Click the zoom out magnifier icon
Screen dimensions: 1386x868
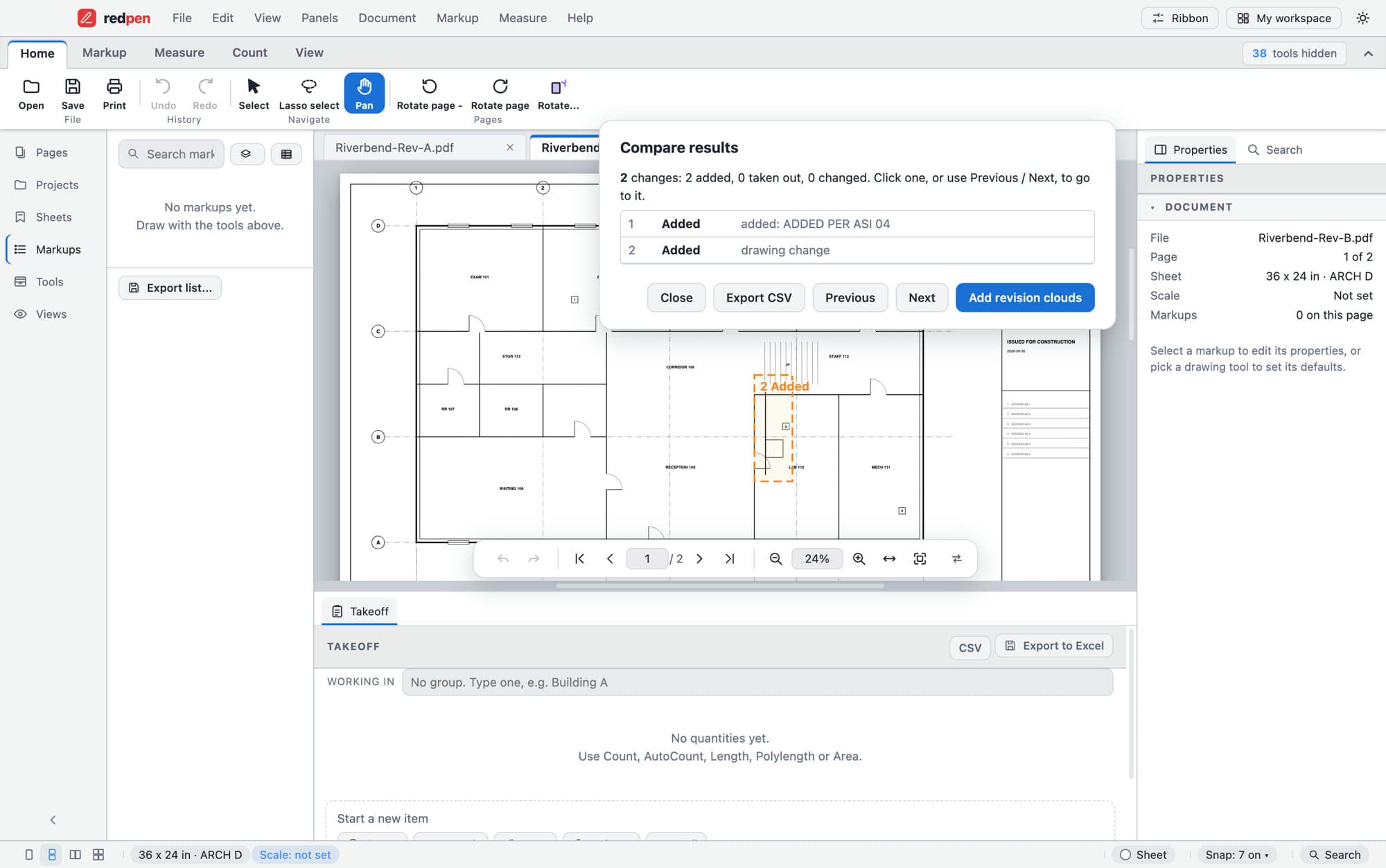[x=775, y=559]
